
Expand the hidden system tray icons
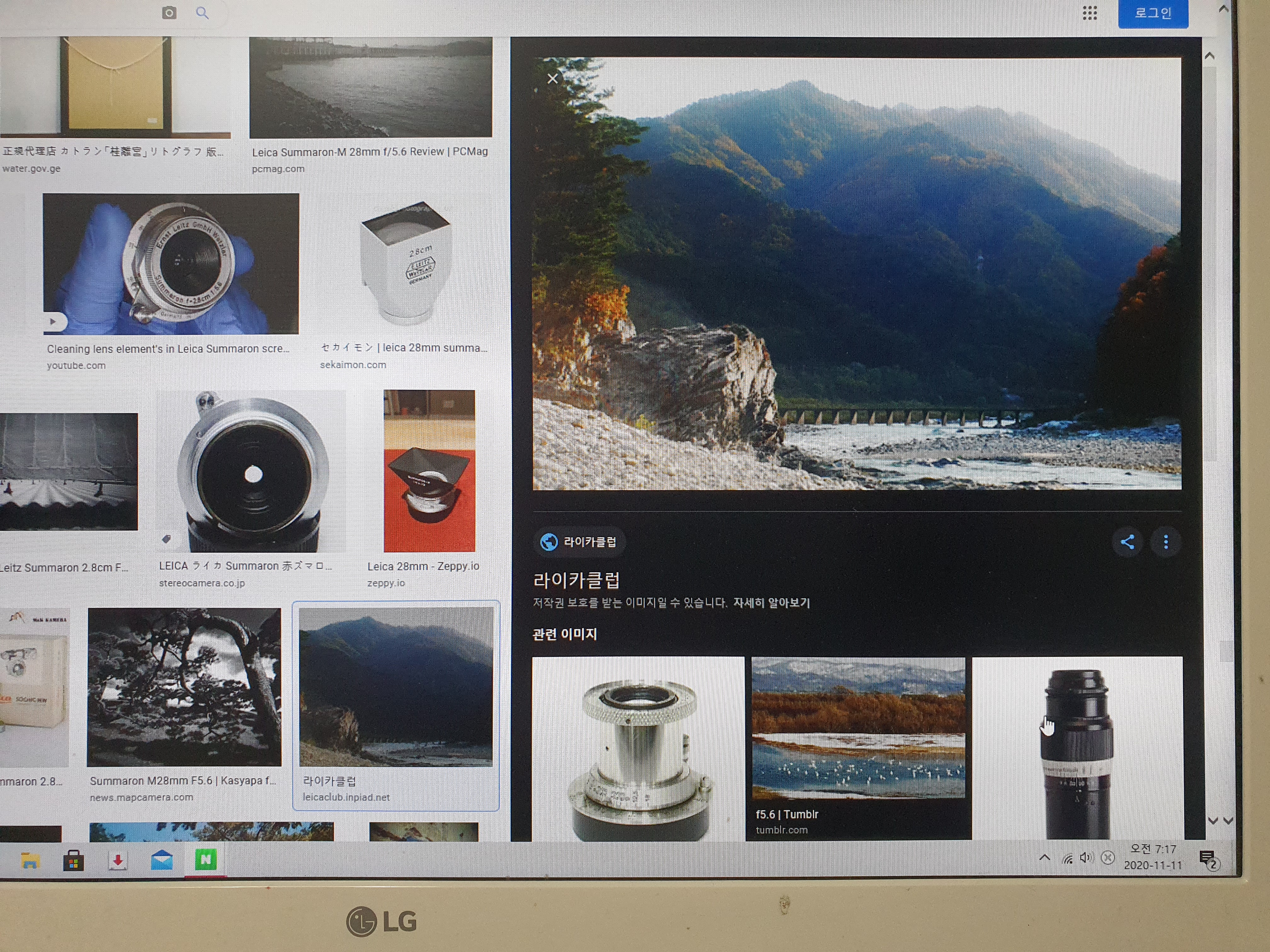click(x=1045, y=858)
